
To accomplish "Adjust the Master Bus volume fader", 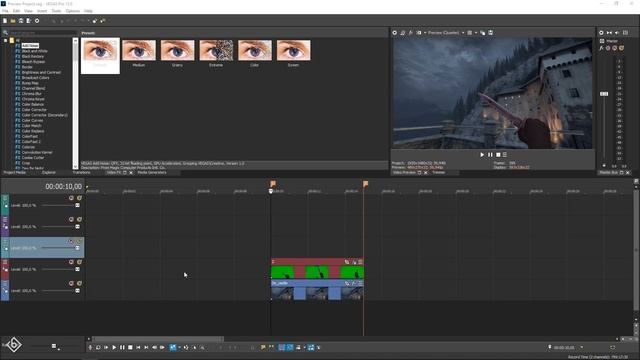I will point(604,94).
